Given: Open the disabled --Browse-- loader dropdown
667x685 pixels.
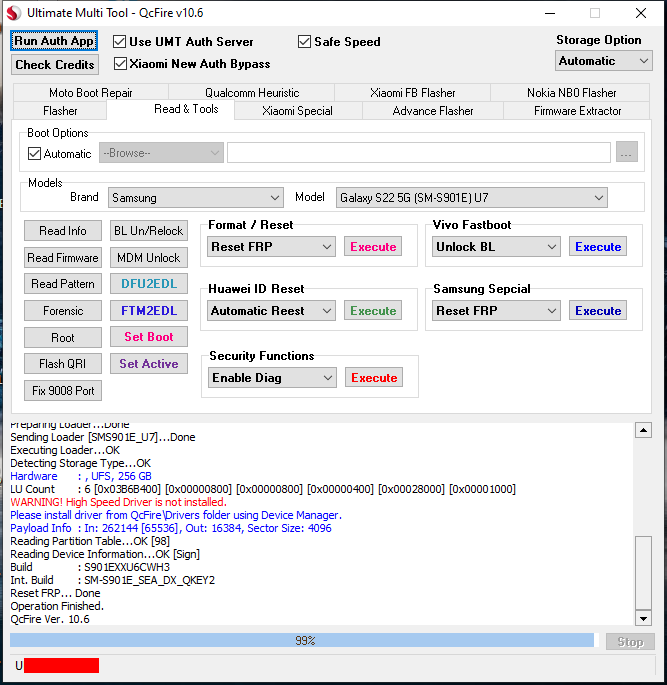Looking at the screenshot, I should point(161,153).
